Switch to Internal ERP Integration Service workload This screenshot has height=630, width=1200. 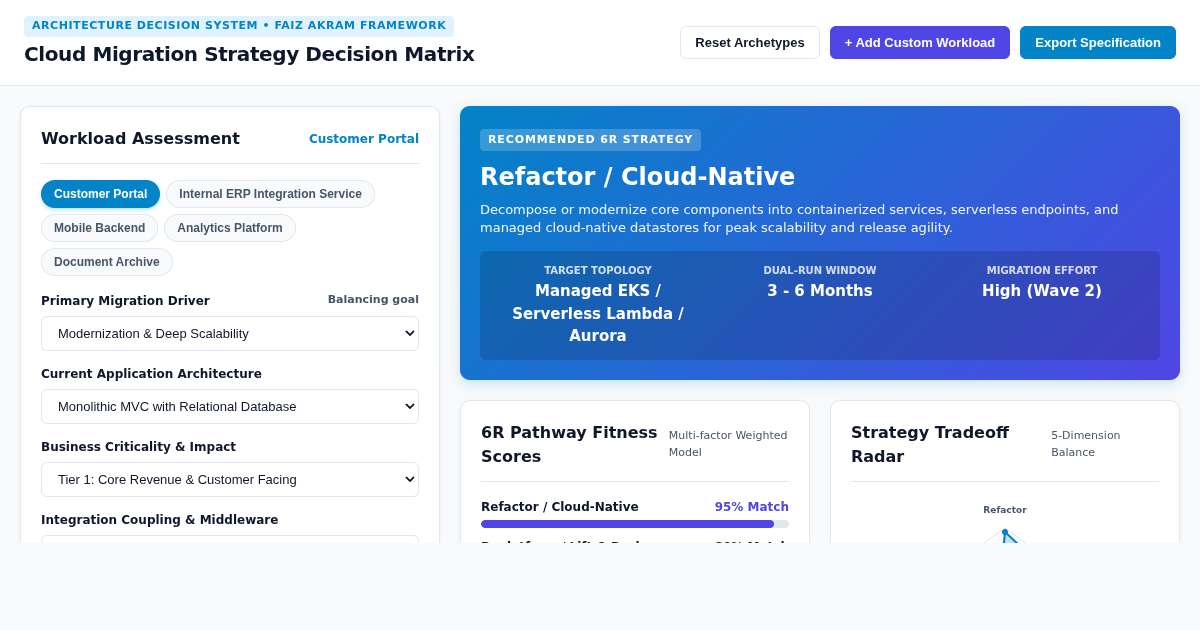point(270,194)
